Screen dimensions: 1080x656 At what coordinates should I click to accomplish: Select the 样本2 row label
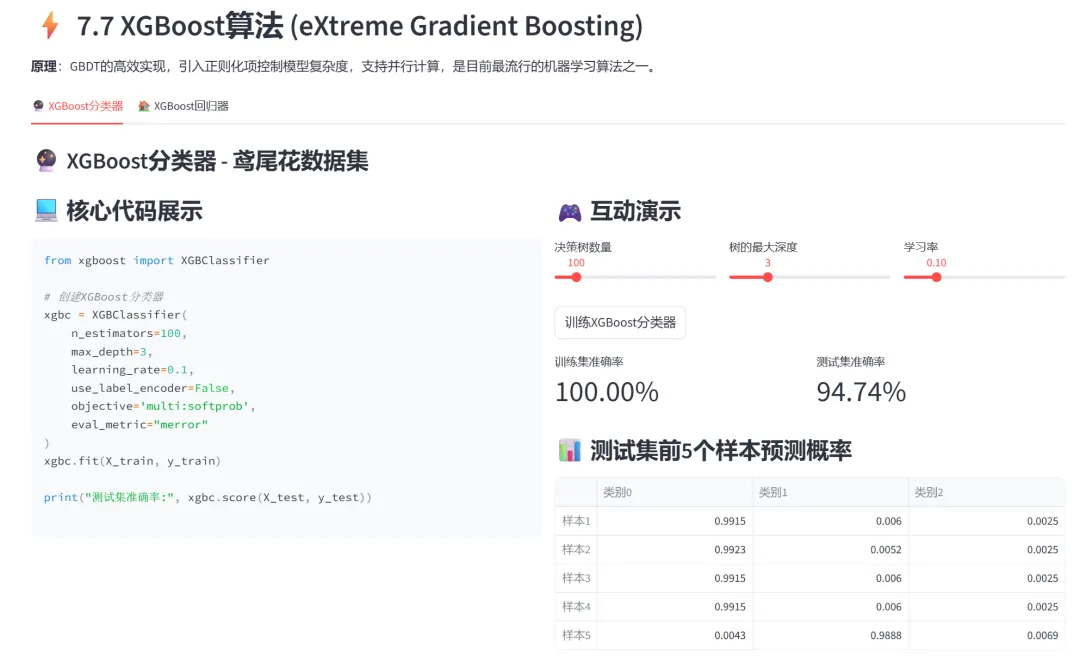tap(576, 550)
